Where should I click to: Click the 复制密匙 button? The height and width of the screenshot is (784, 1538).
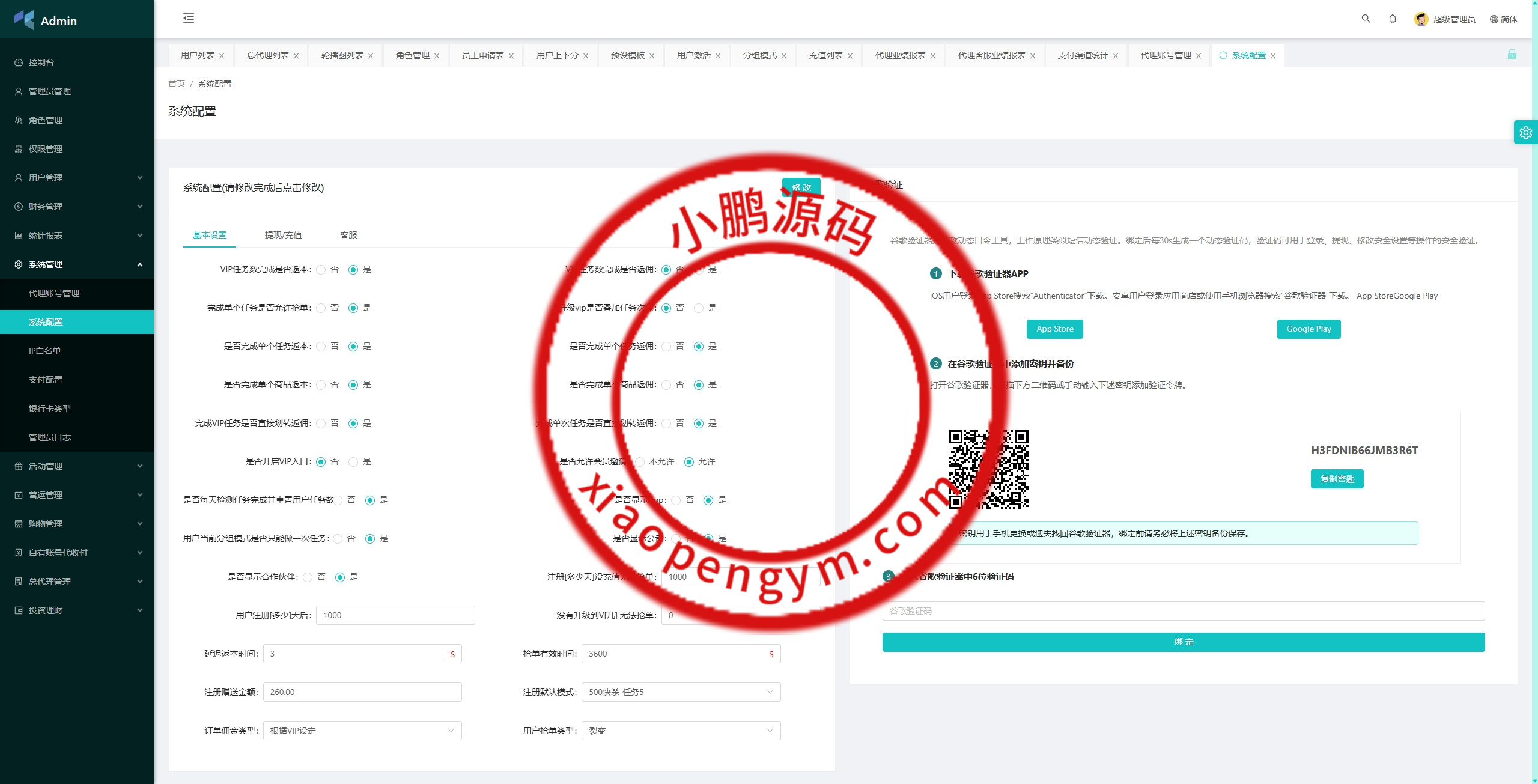click(x=1337, y=479)
